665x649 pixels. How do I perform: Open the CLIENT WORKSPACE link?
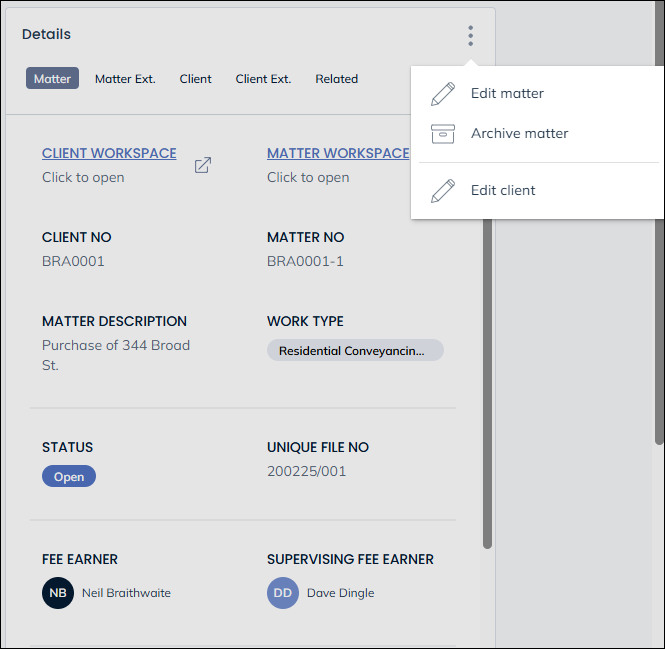click(109, 154)
